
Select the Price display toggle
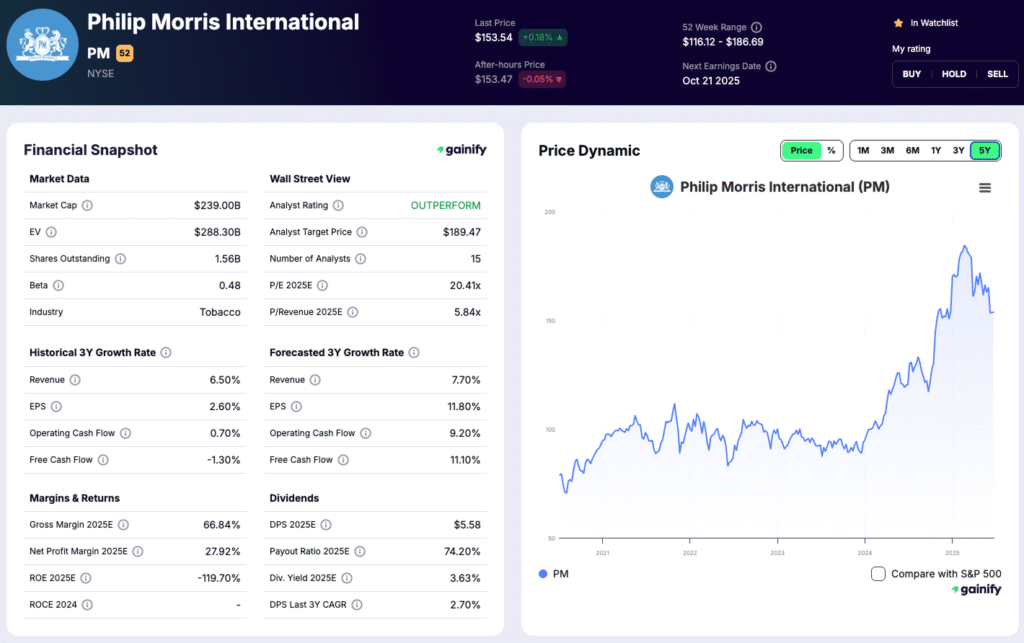point(801,150)
